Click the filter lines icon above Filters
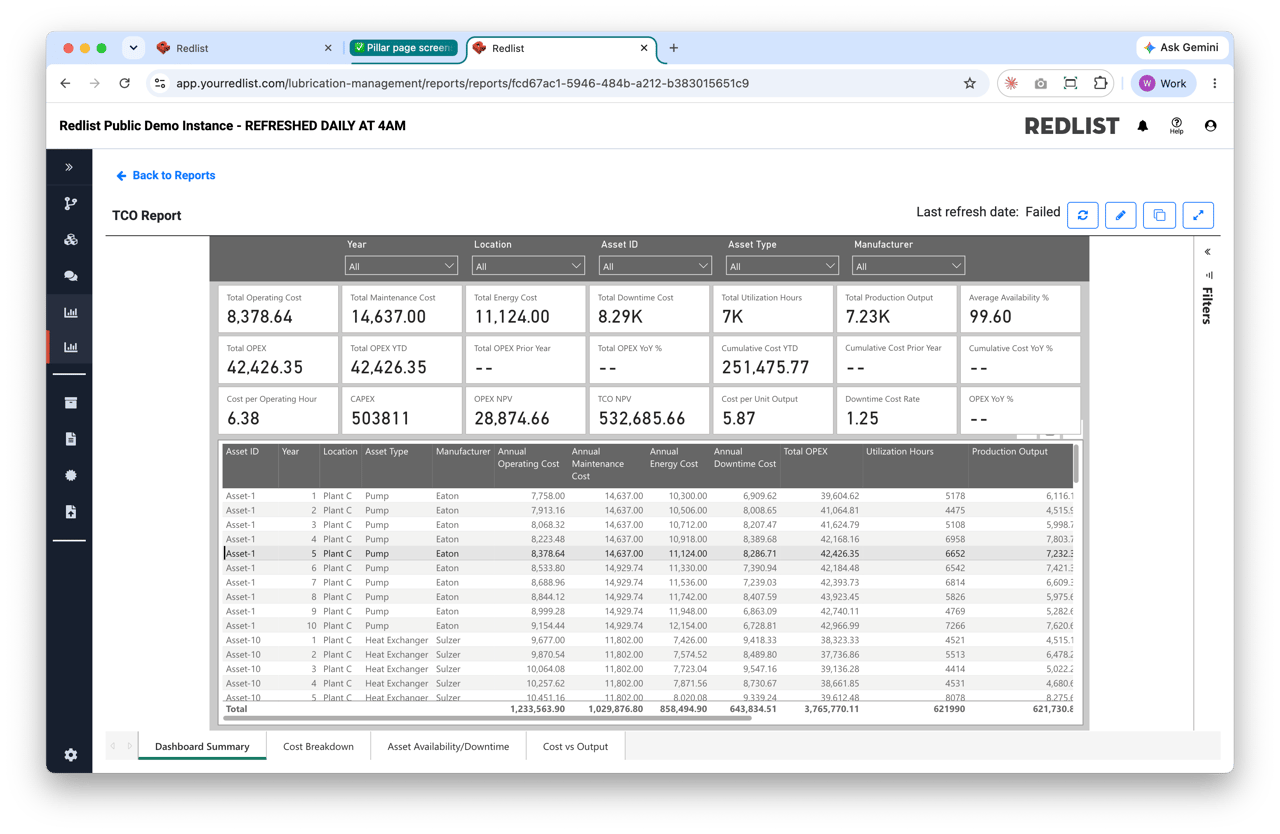The height and width of the screenshot is (834, 1280). tap(1208, 275)
